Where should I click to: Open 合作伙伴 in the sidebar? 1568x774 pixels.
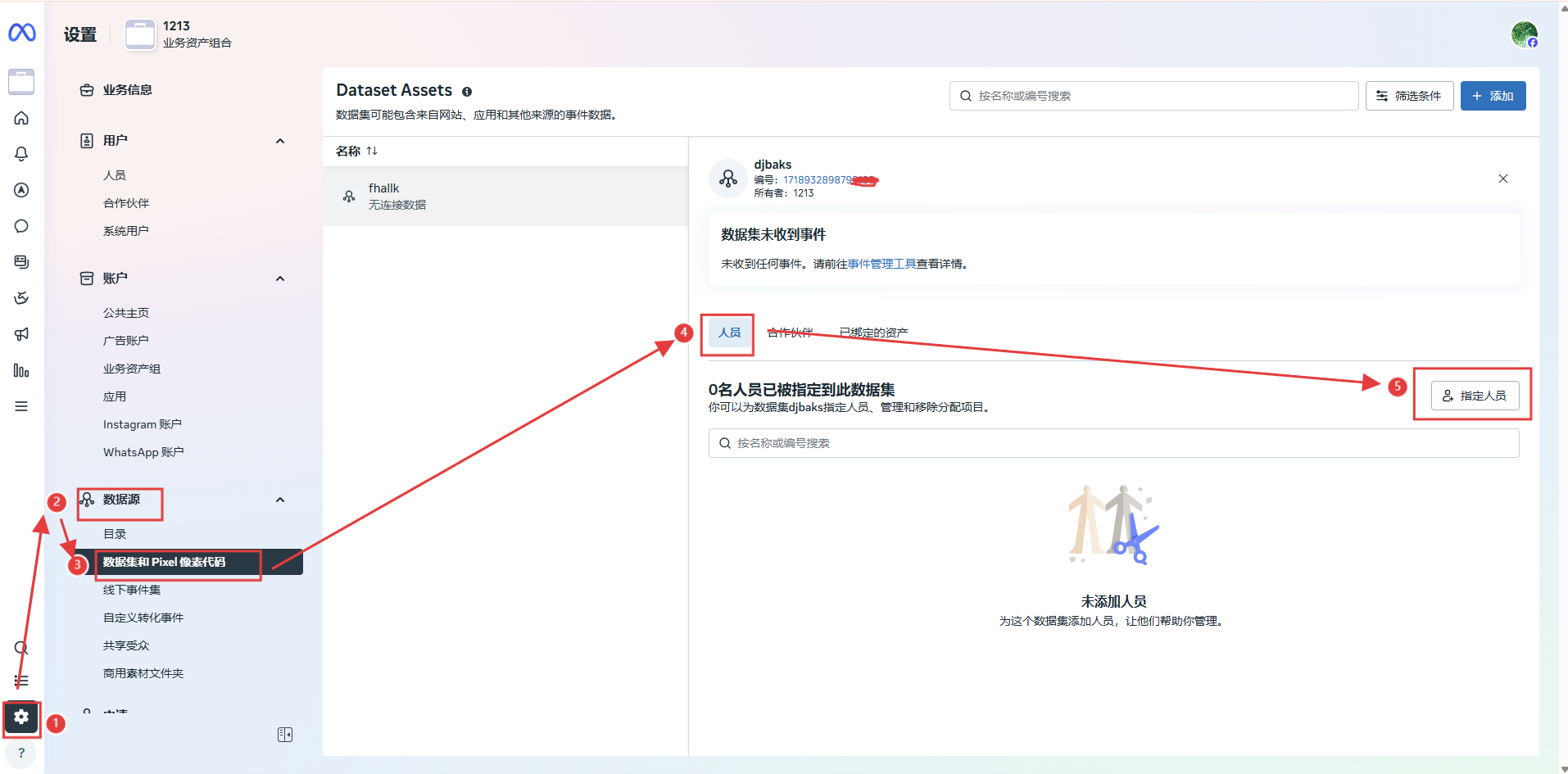click(126, 203)
